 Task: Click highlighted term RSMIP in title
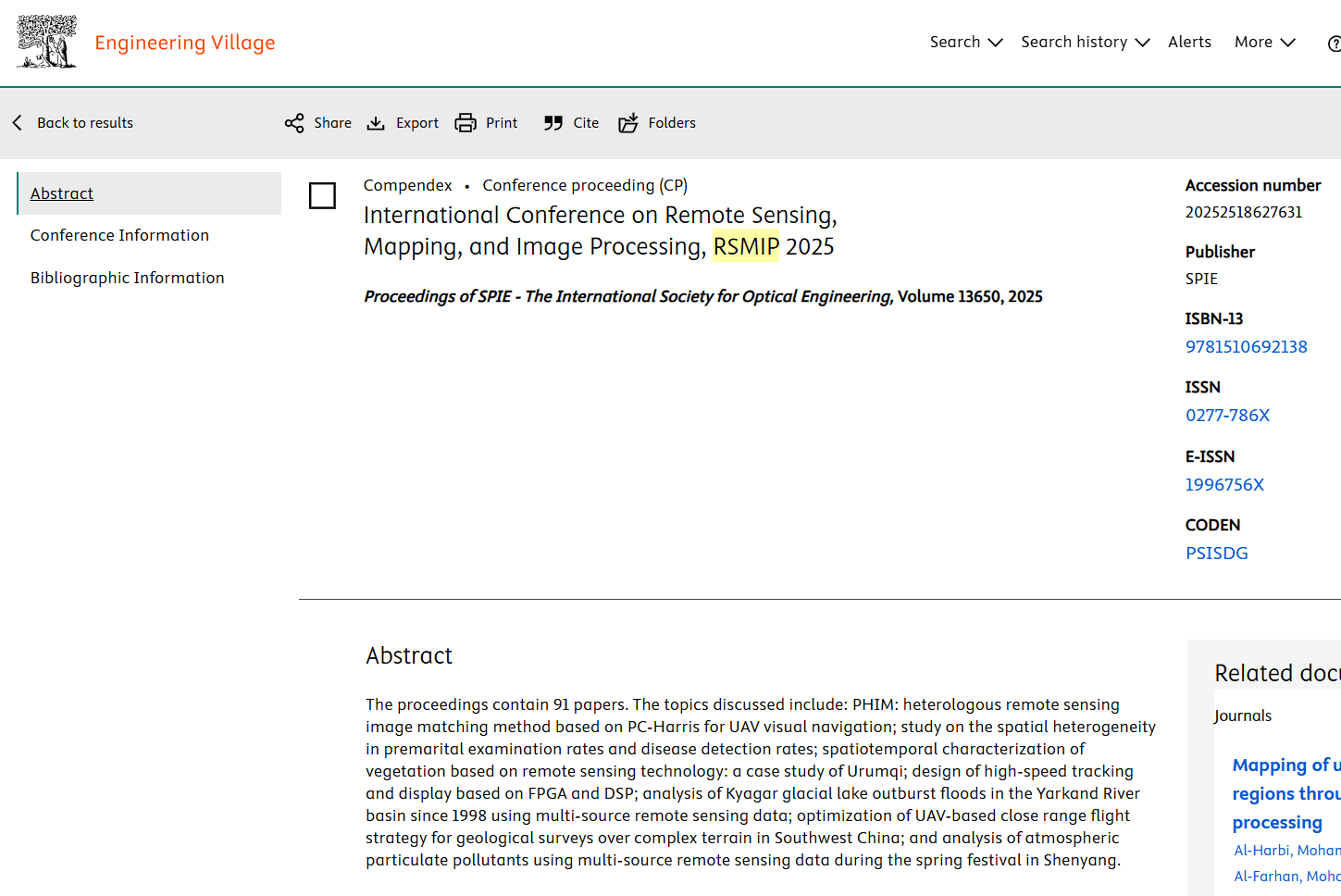[x=746, y=247]
